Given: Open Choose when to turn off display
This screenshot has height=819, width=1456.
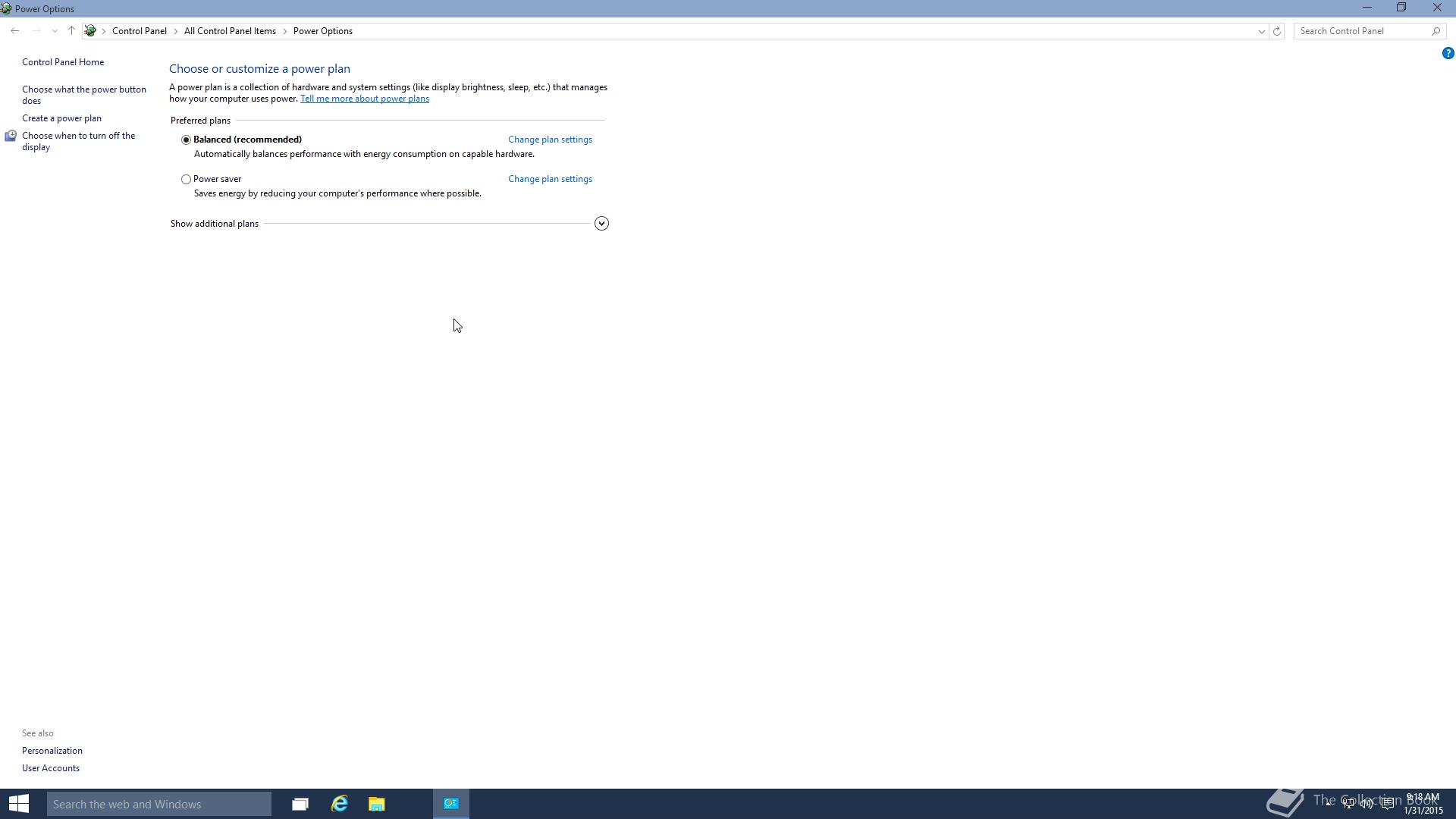Looking at the screenshot, I should pyautogui.click(x=79, y=141).
